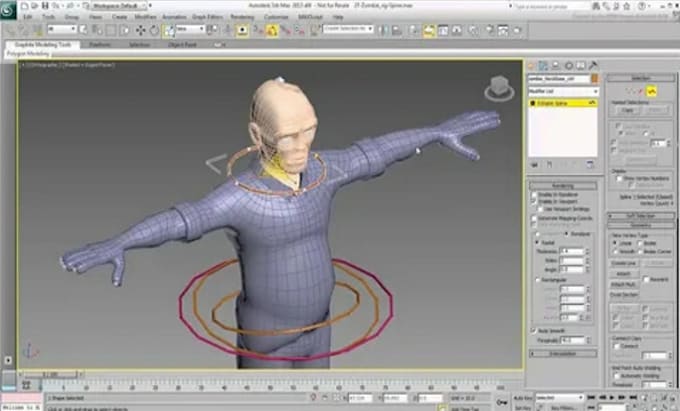
Task: Click the ViewCube in the viewport
Action: (x=499, y=88)
